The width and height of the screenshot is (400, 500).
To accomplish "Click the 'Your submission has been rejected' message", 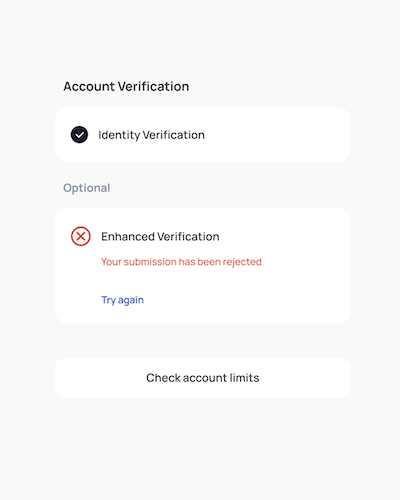I will click(x=181, y=262).
